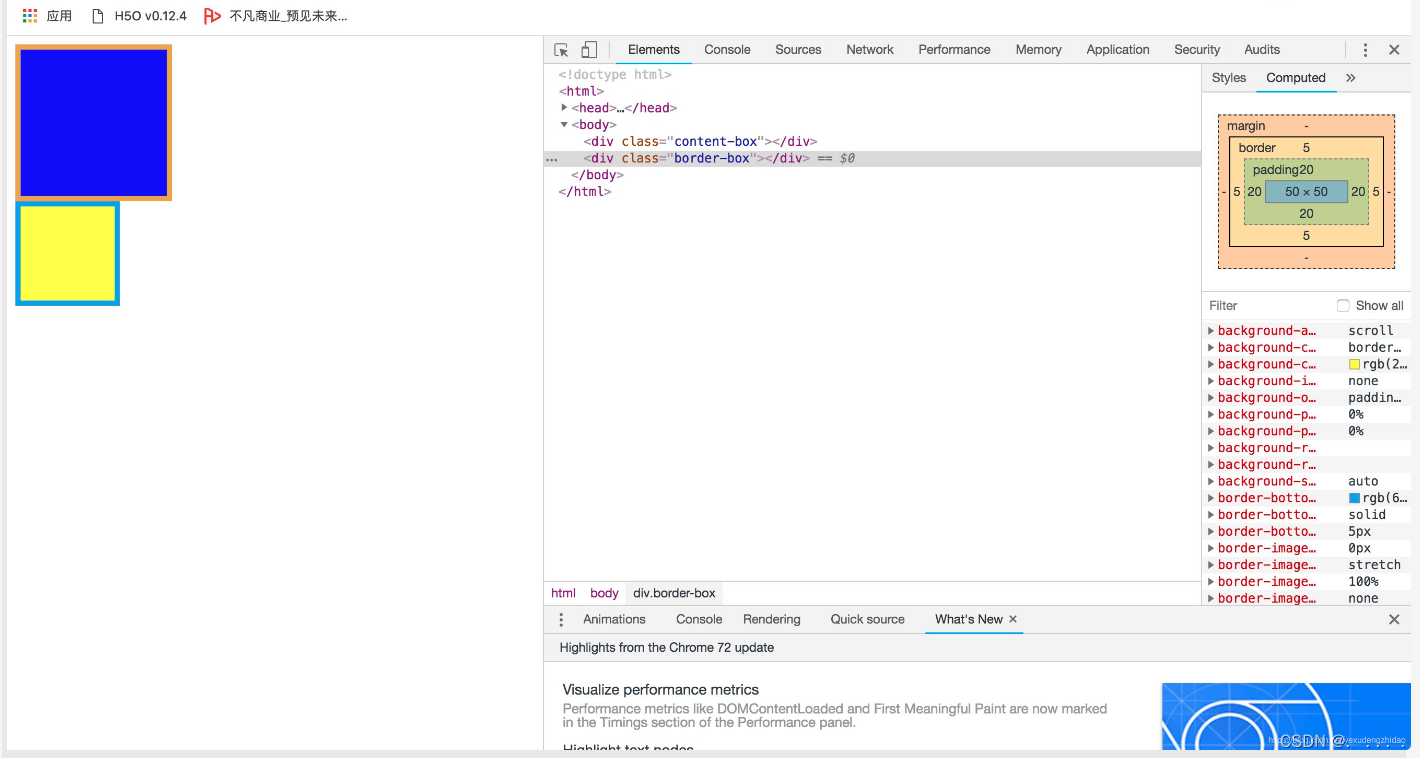The height and width of the screenshot is (758, 1420).
Task: Select the html opening tag node
Action: [581, 92]
